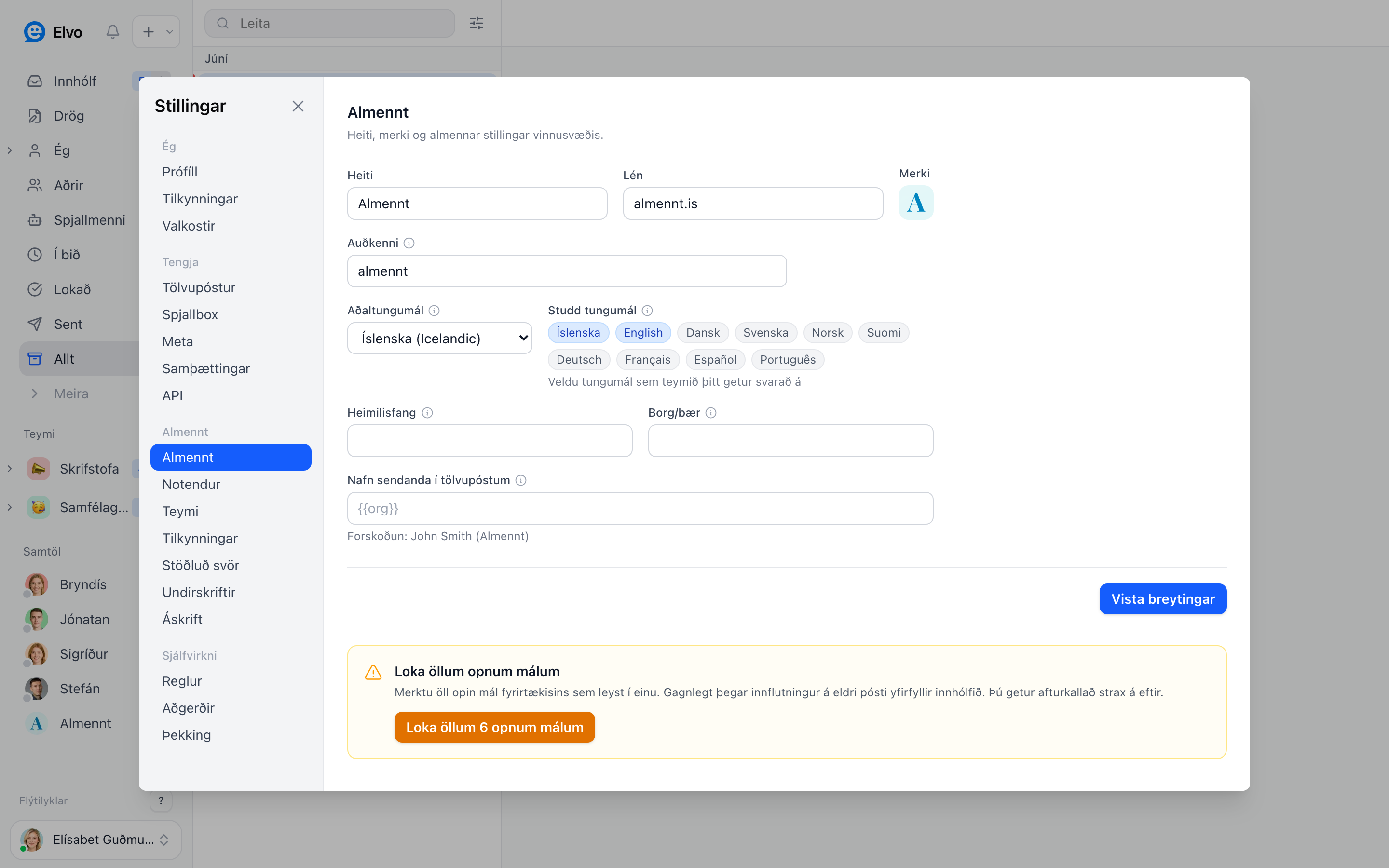Image resolution: width=1389 pixels, height=868 pixels.
Task: Open Í bið snoozed item
Action: (x=67, y=254)
